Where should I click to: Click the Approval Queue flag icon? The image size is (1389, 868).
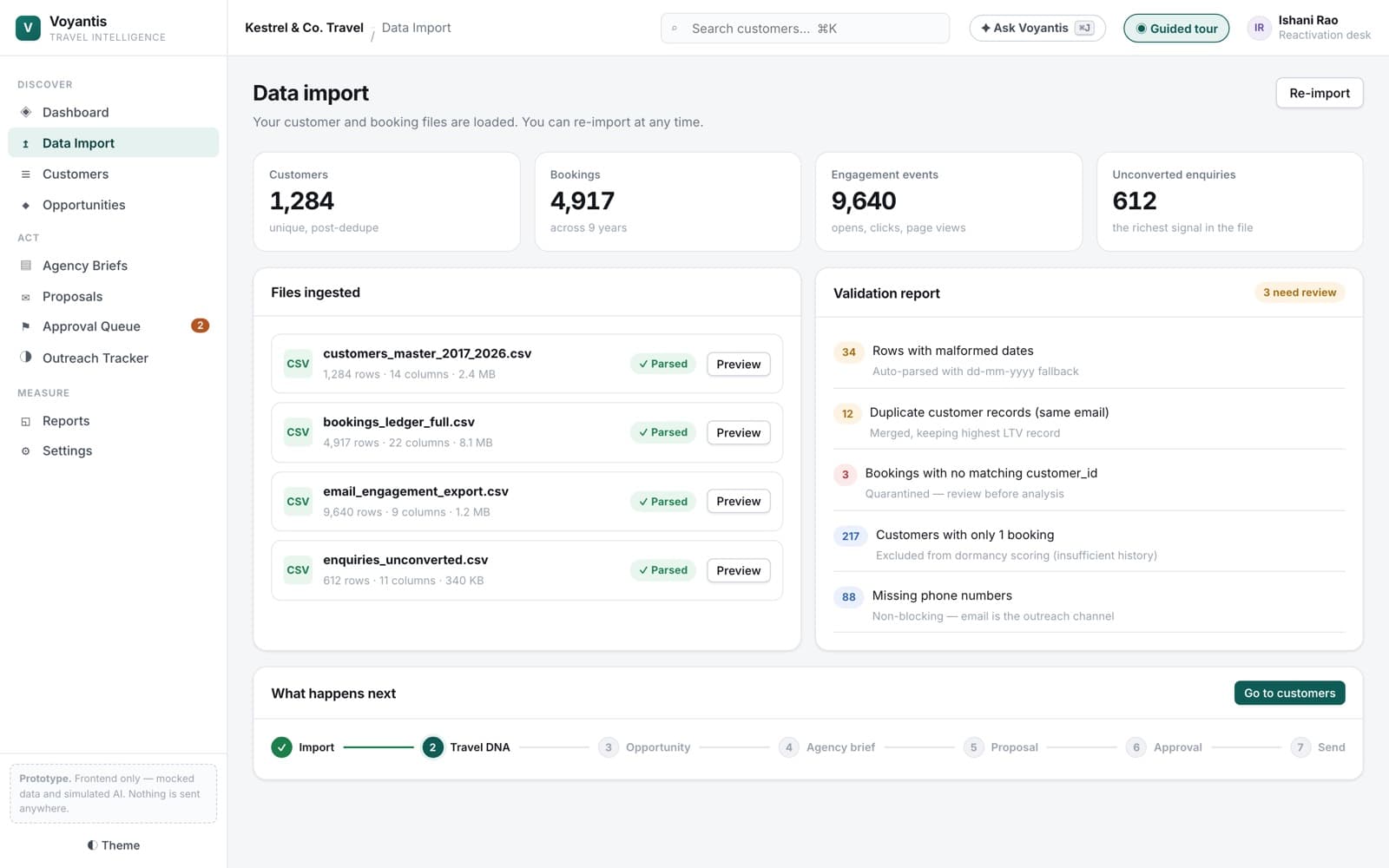pyautogui.click(x=26, y=326)
